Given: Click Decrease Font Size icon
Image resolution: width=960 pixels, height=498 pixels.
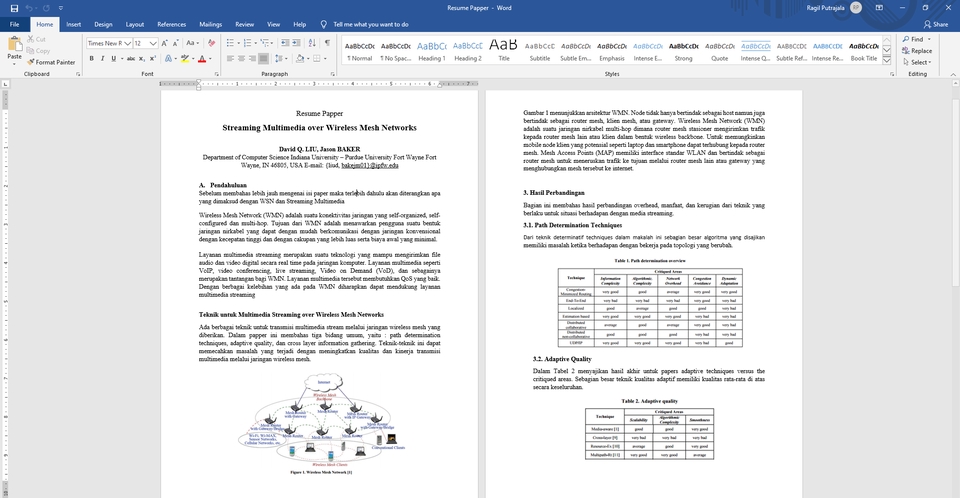Looking at the screenshot, I should tap(176, 43).
